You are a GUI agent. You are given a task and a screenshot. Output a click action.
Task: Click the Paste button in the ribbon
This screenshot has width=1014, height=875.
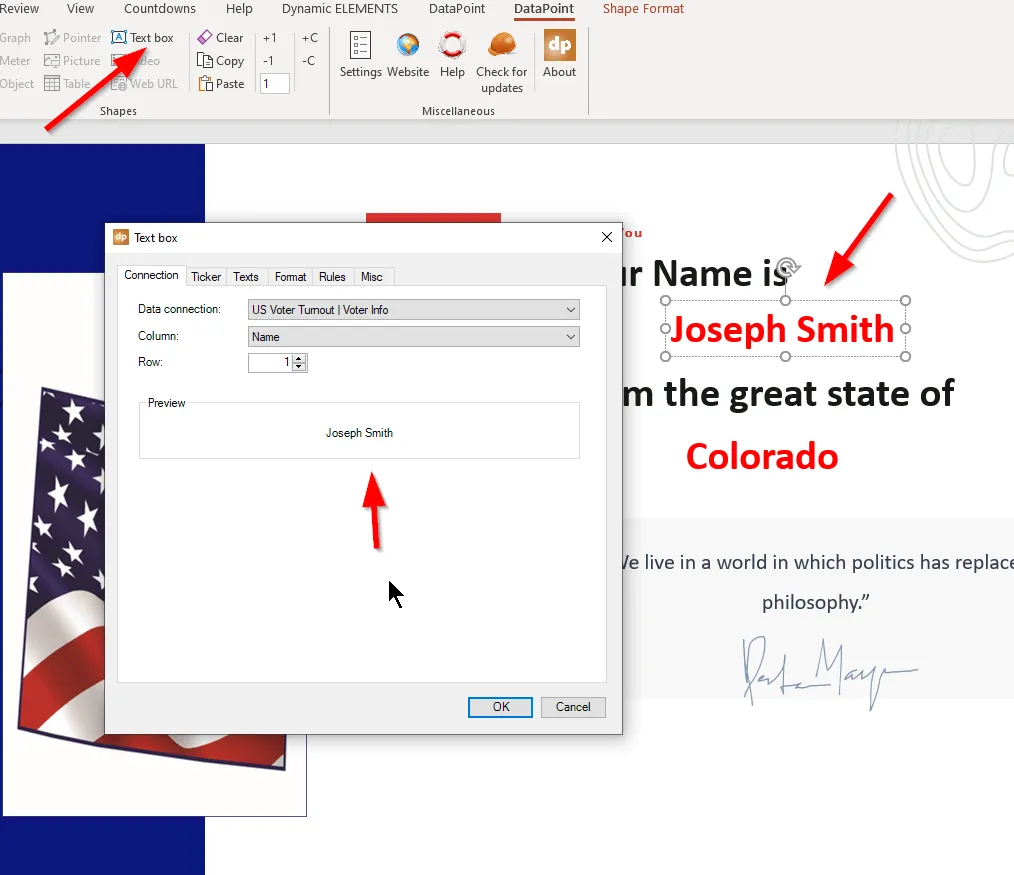(x=221, y=83)
